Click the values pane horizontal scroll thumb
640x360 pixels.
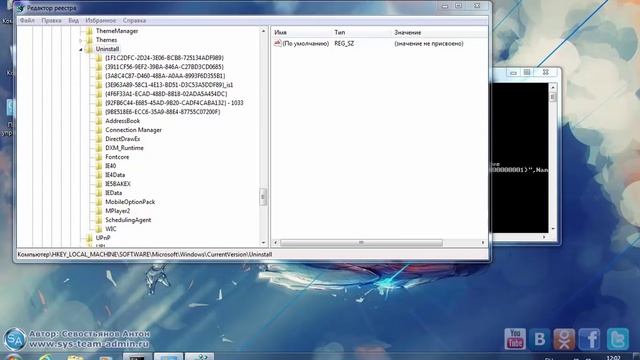pos(361,242)
